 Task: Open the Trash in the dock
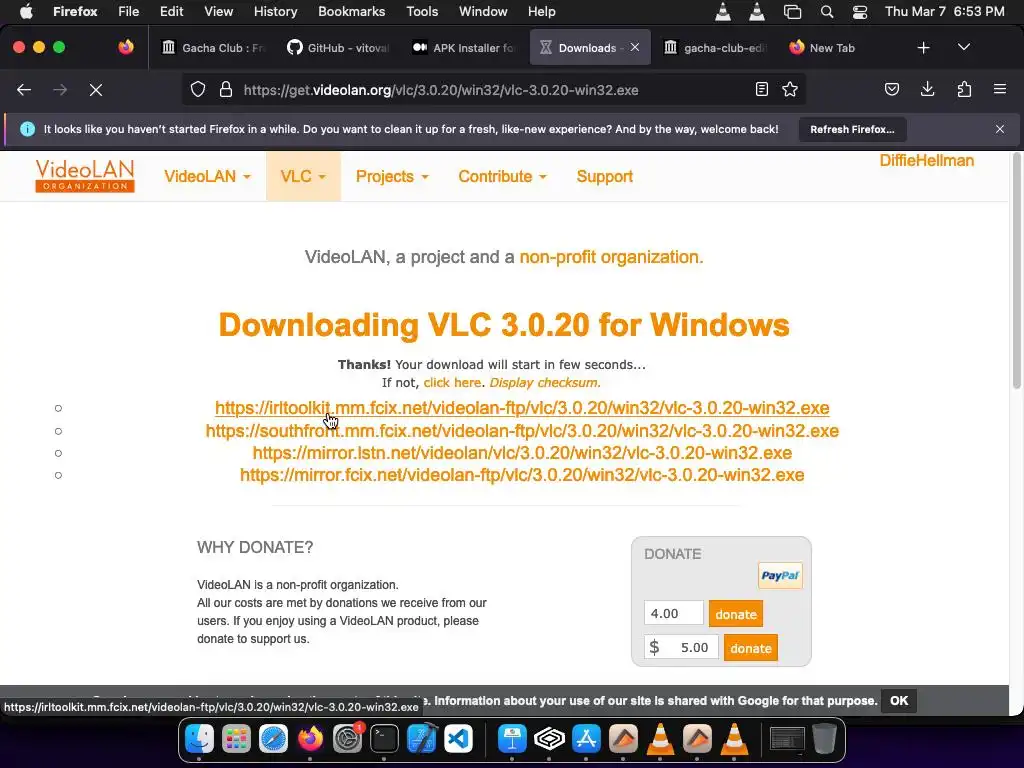(824, 739)
